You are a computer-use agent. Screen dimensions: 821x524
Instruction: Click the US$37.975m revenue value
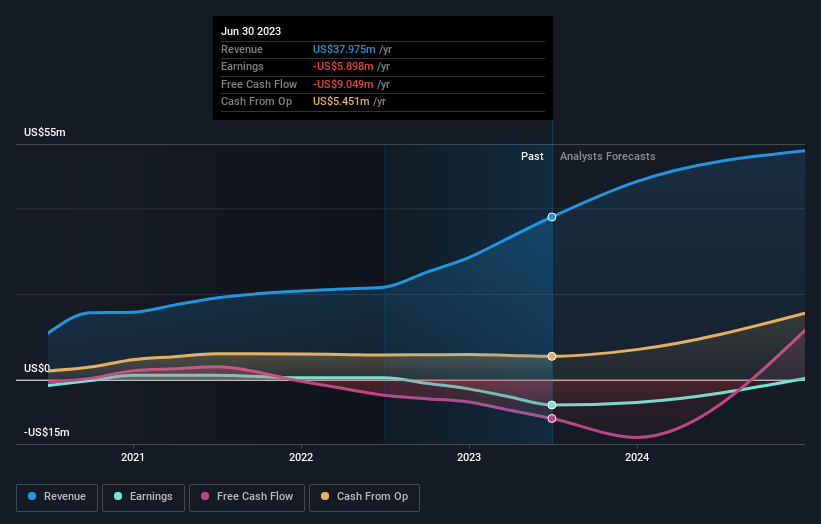(x=344, y=49)
